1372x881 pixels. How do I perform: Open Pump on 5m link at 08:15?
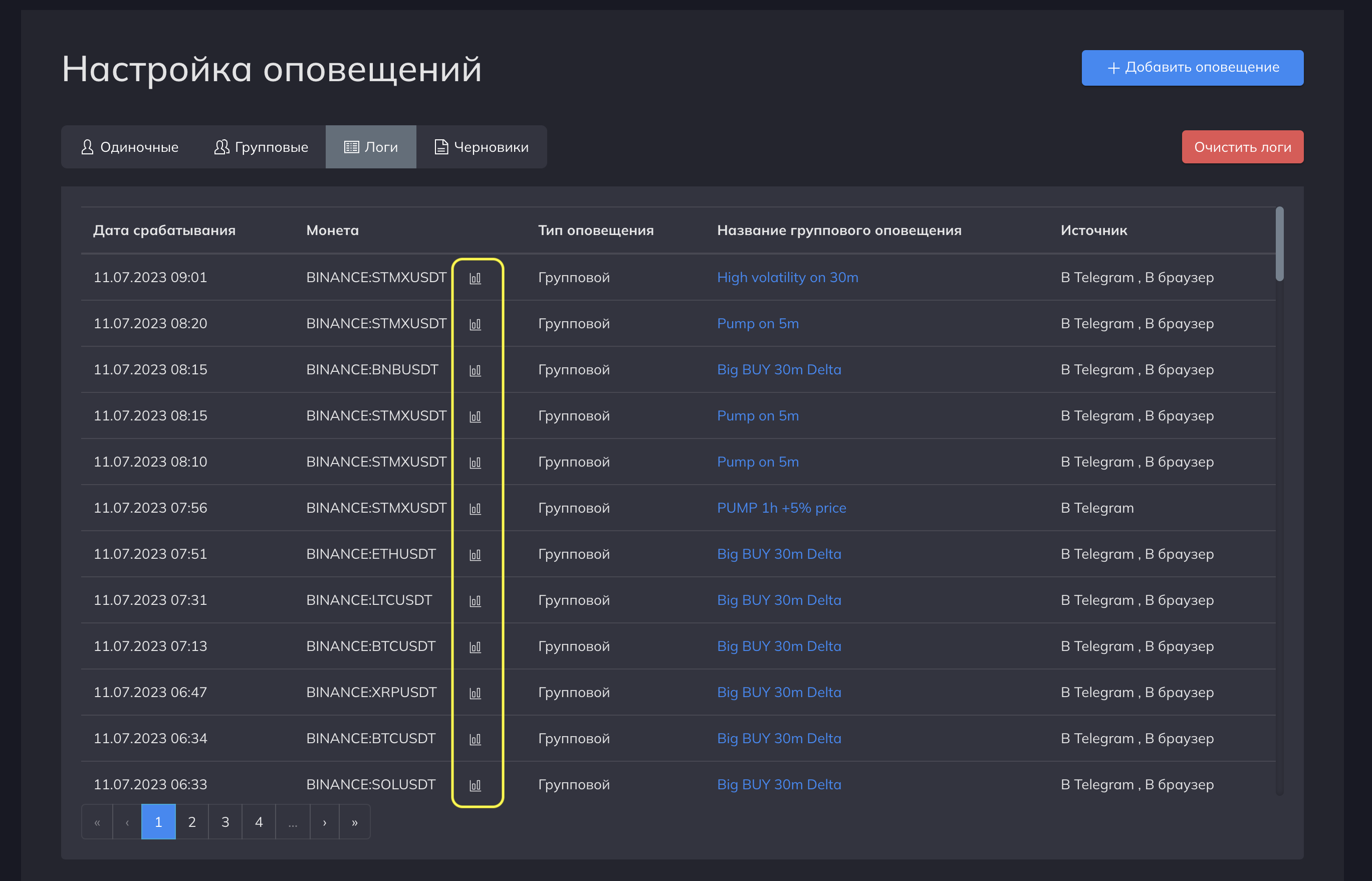[758, 416]
